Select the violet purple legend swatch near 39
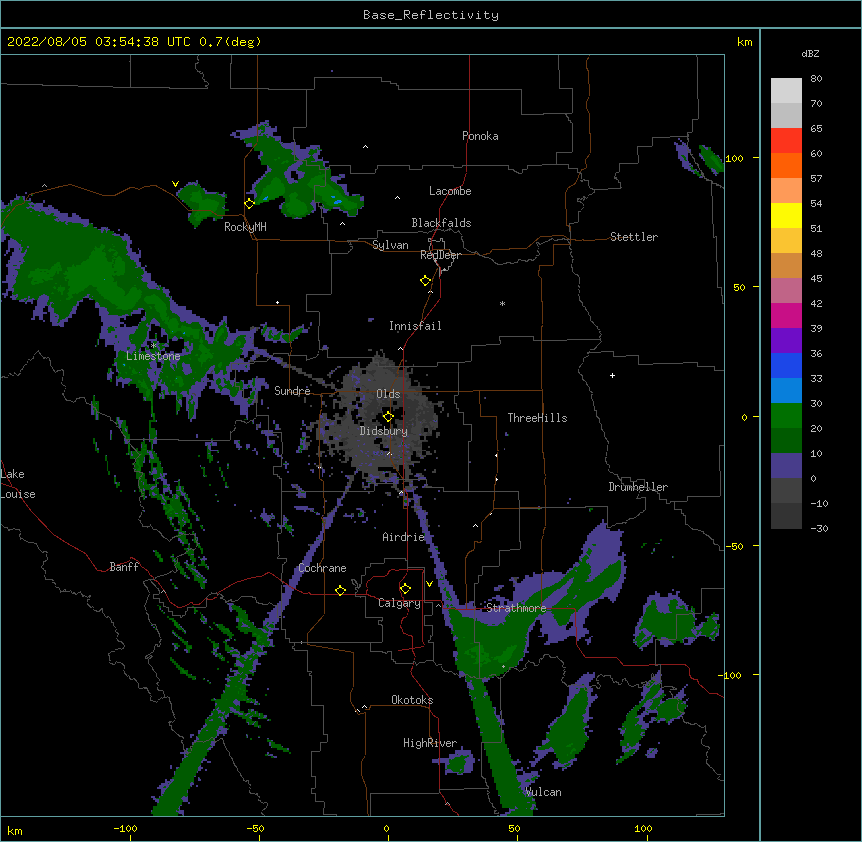This screenshot has width=862, height=842. point(786,341)
